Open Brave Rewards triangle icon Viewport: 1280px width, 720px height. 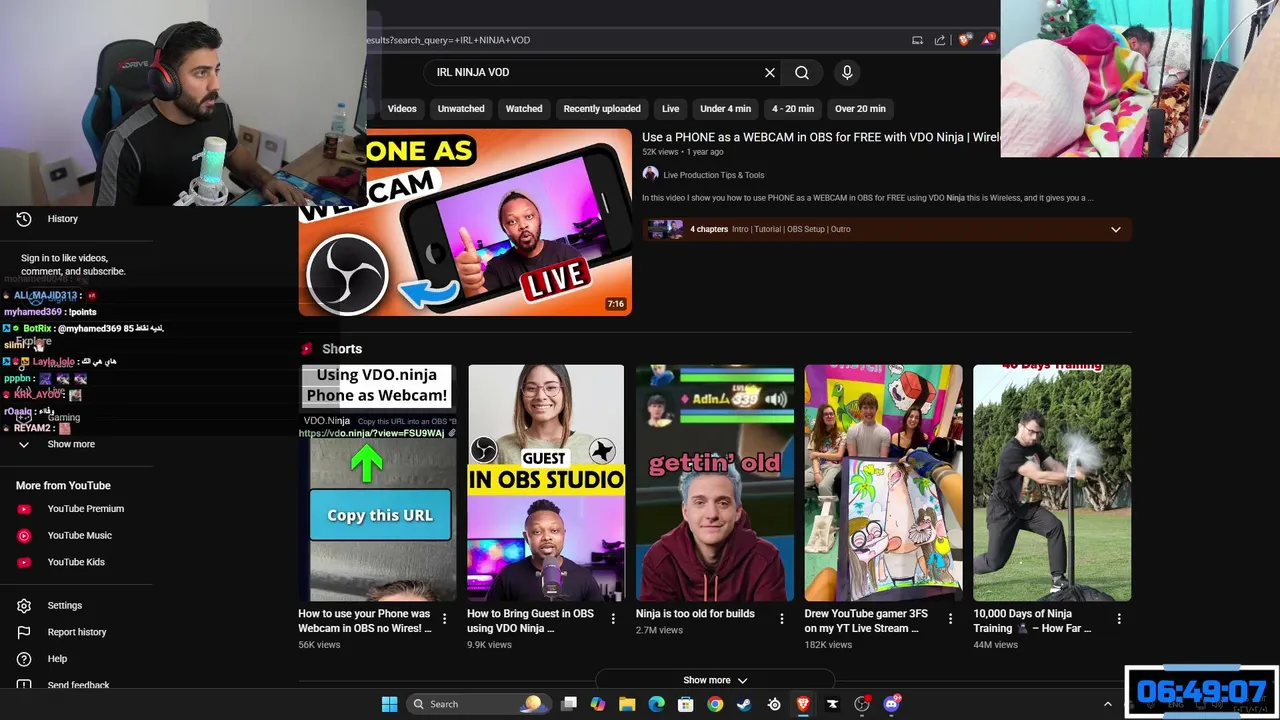pyautogui.click(x=988, y=40)
